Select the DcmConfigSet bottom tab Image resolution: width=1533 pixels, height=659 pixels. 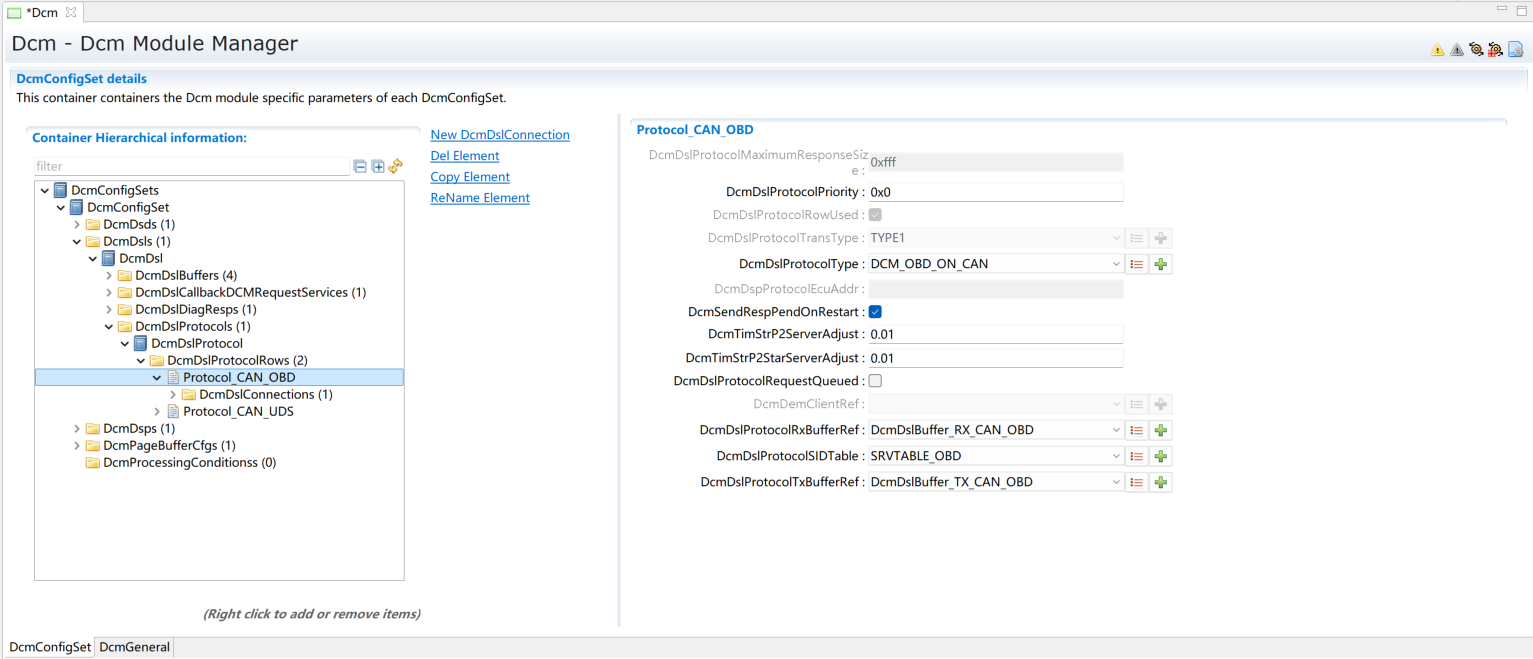[x=50, y=647]
